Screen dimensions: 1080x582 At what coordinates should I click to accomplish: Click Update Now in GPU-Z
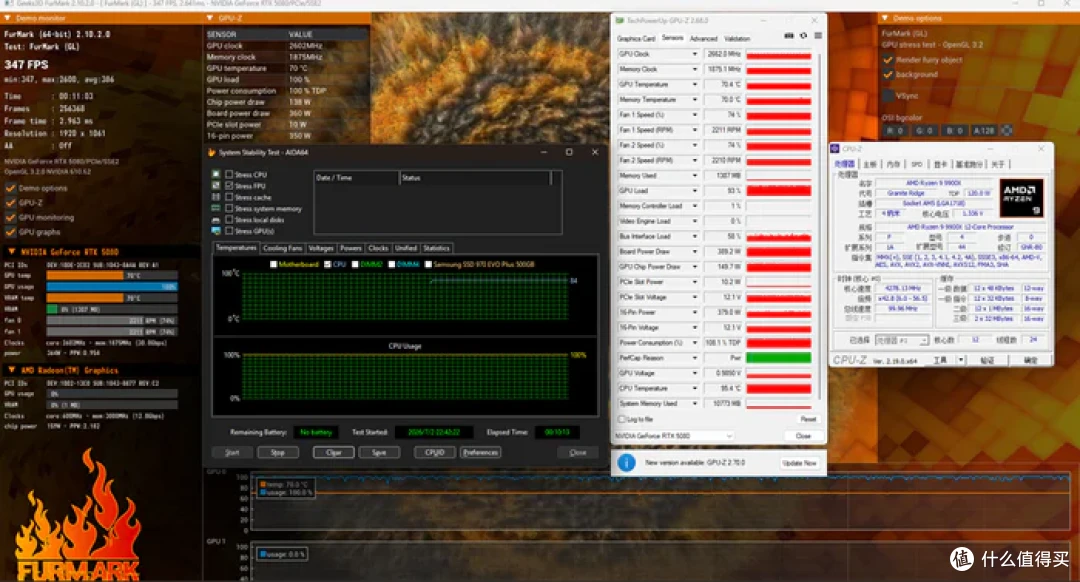799,464
